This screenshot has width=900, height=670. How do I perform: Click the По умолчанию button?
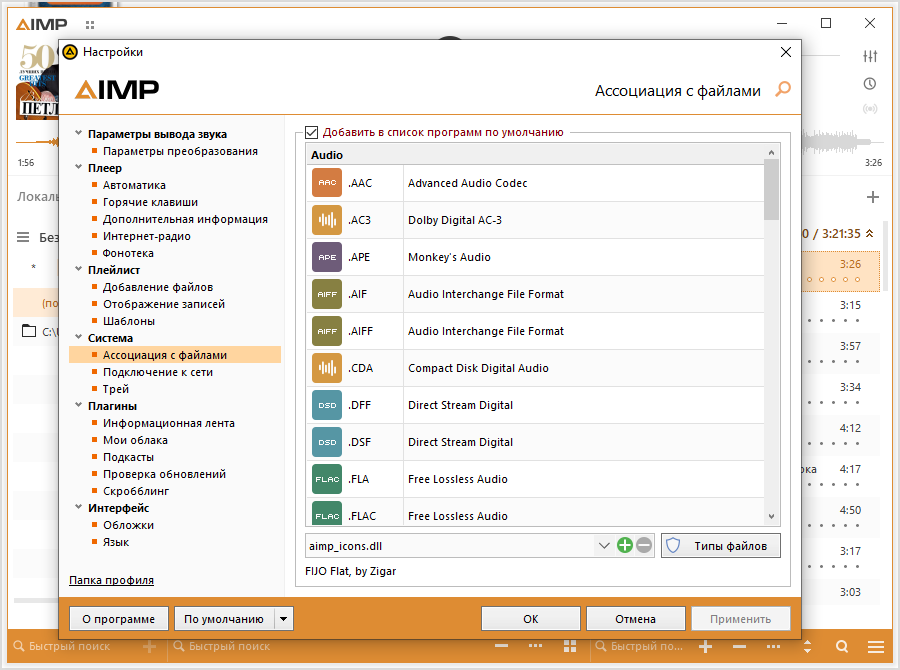[224, 619]
